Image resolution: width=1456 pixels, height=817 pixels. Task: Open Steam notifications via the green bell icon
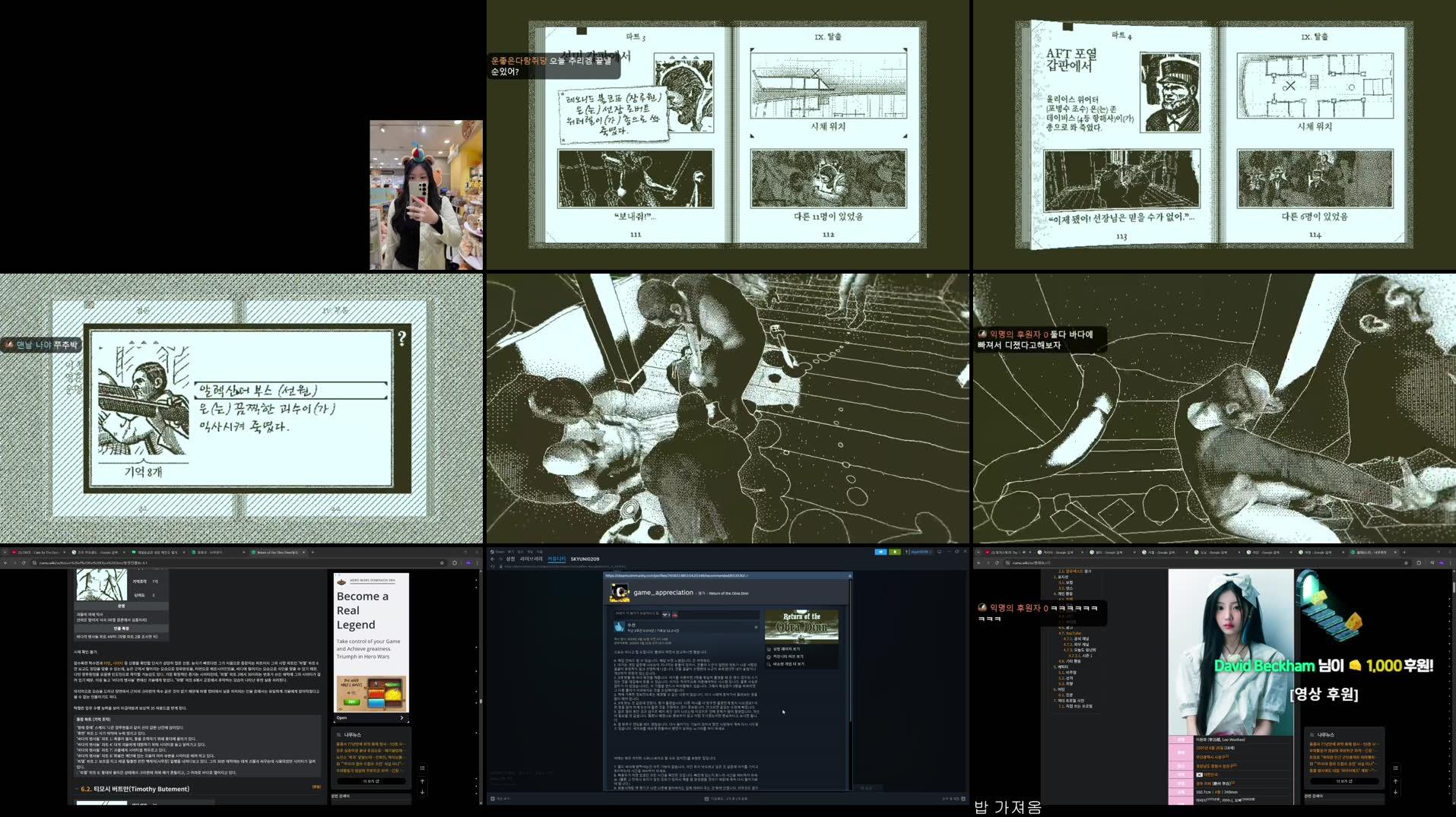point(896,552)
